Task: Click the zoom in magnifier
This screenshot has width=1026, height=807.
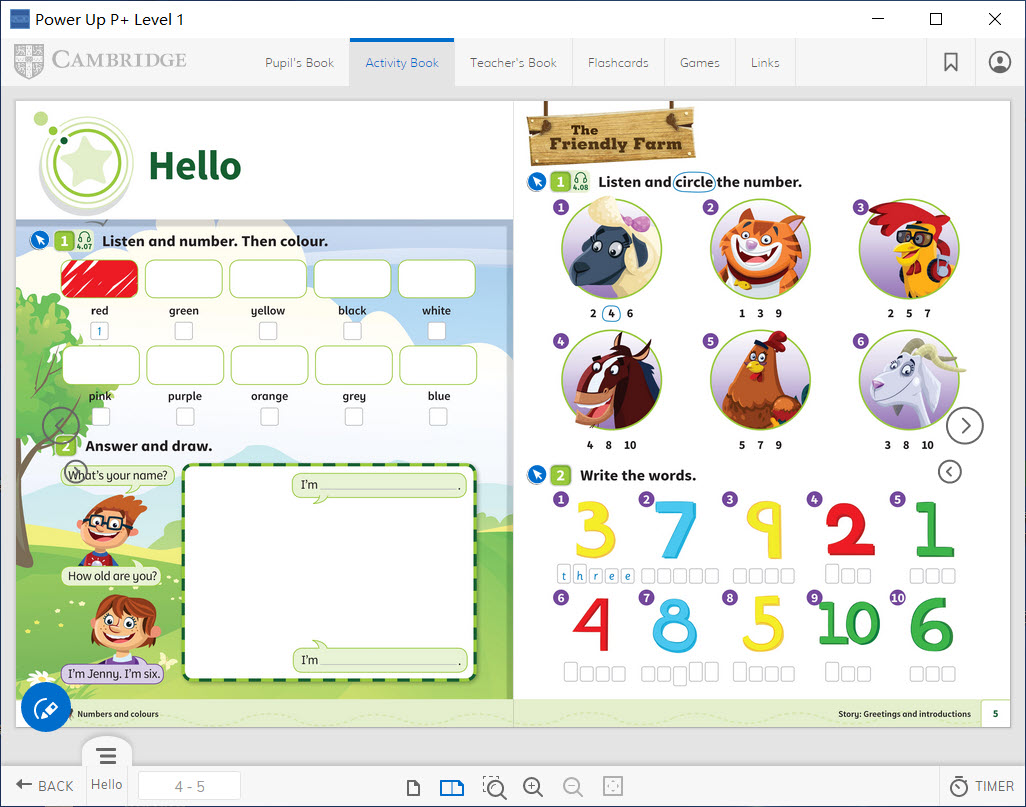Action: tap(533, 787)
